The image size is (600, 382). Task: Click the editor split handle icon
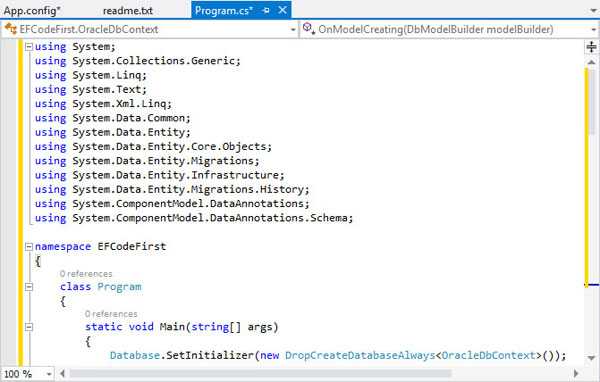coord(592,47)
